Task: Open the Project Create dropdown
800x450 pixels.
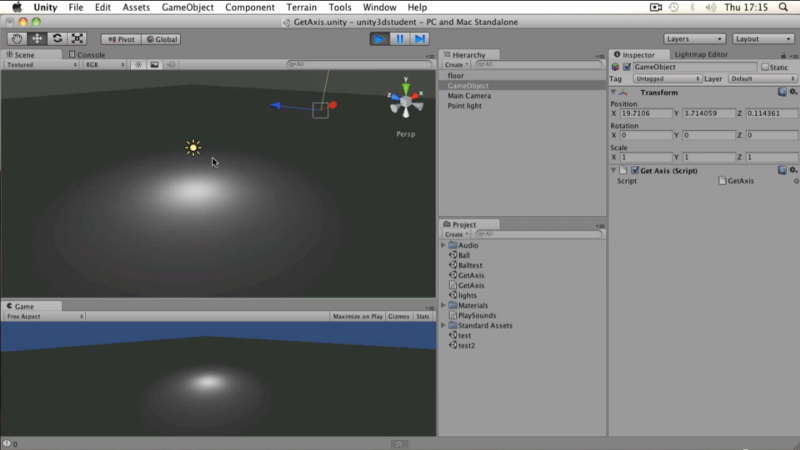Action: pos(456,234)
